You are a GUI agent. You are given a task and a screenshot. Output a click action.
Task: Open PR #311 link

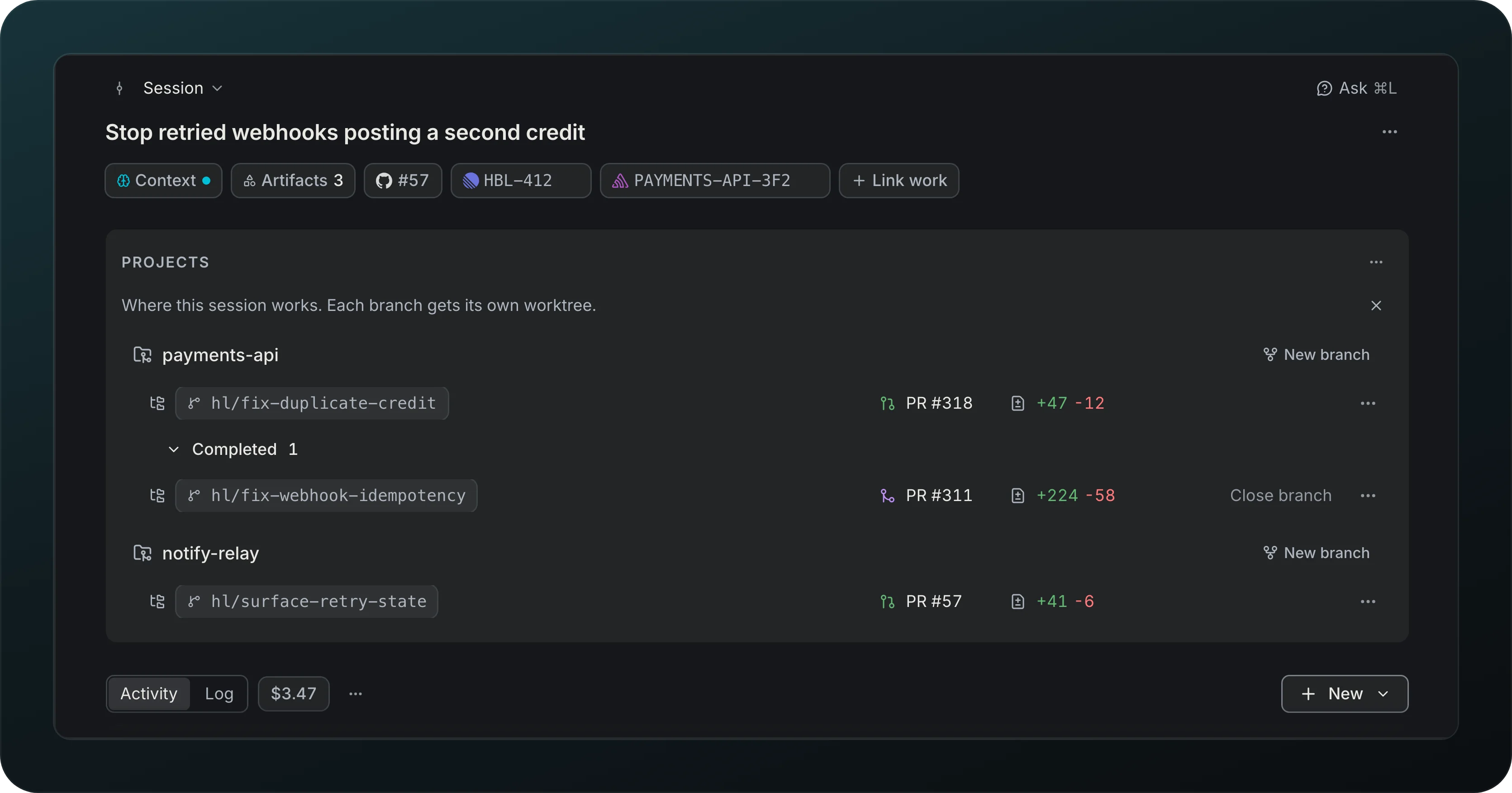pyautogui.click(x=938, y=496)
